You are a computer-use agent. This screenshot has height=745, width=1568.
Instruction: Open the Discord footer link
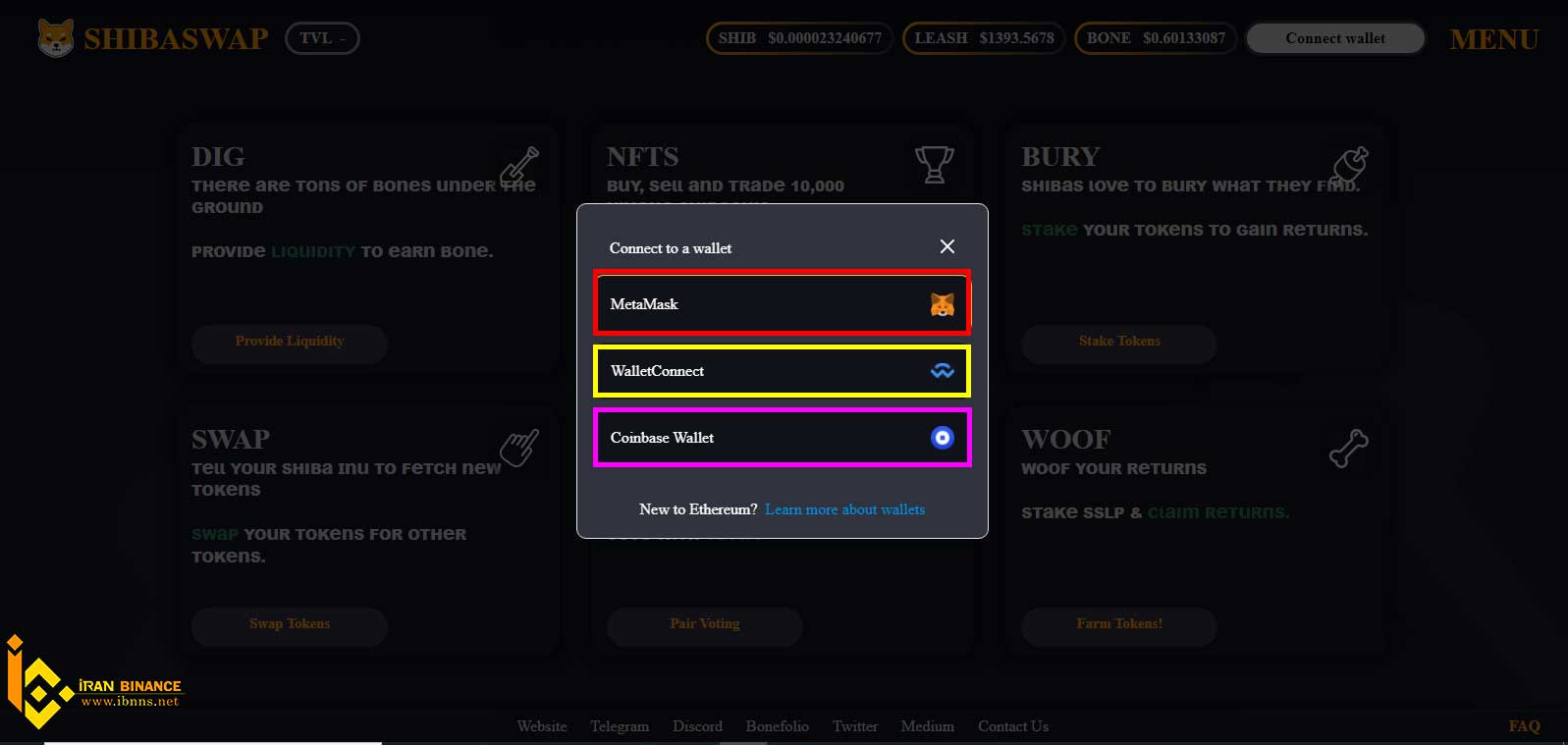pos(697,726)
